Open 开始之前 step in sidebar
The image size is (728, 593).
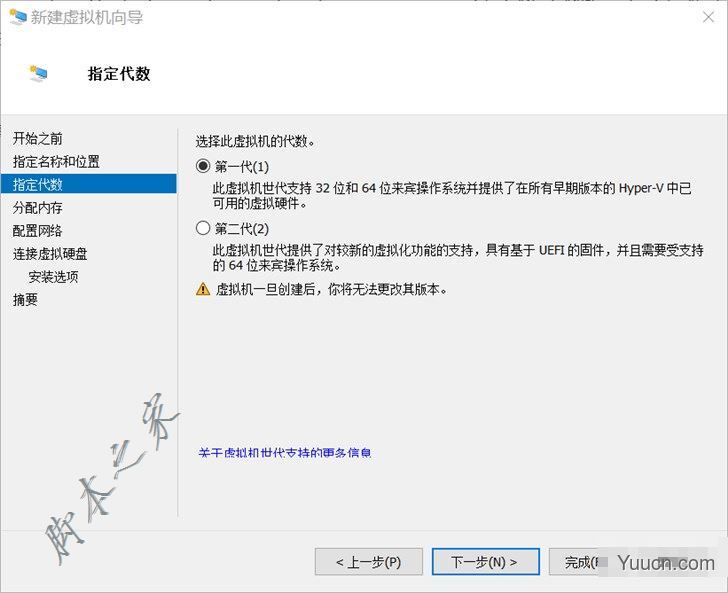coord(38,138)
